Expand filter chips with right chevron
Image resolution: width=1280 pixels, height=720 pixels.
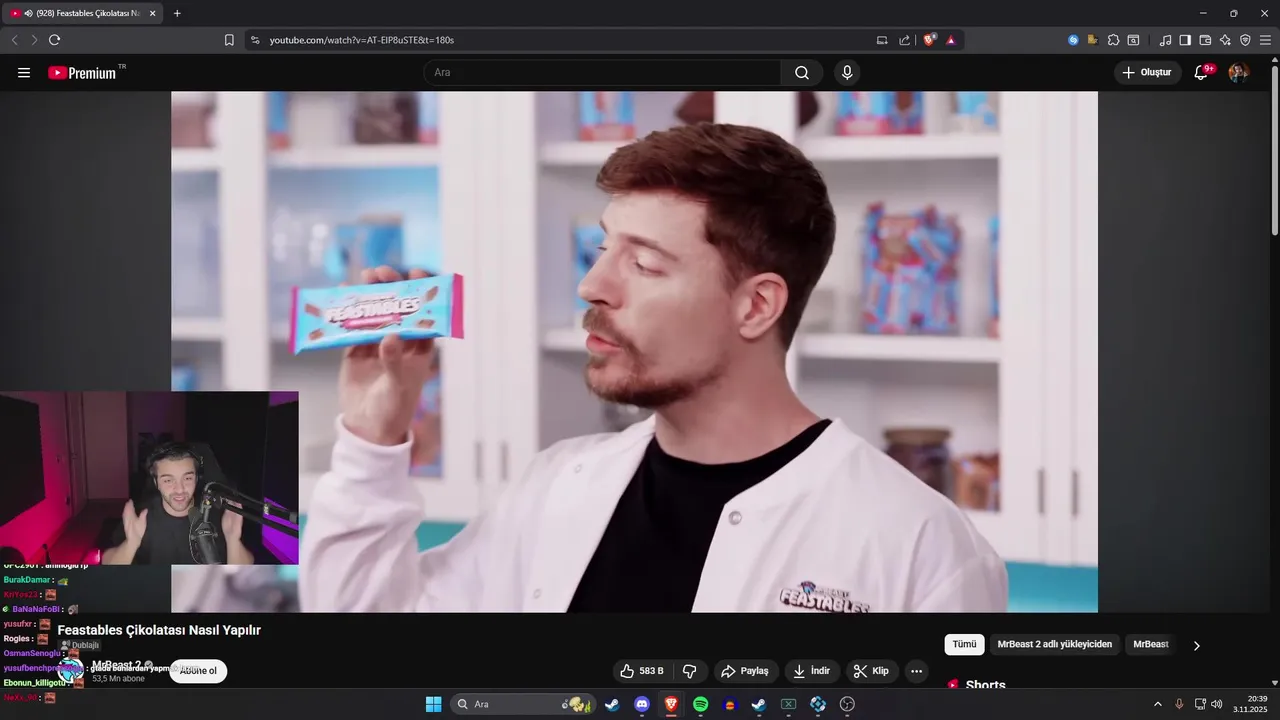click(1196, 645)
